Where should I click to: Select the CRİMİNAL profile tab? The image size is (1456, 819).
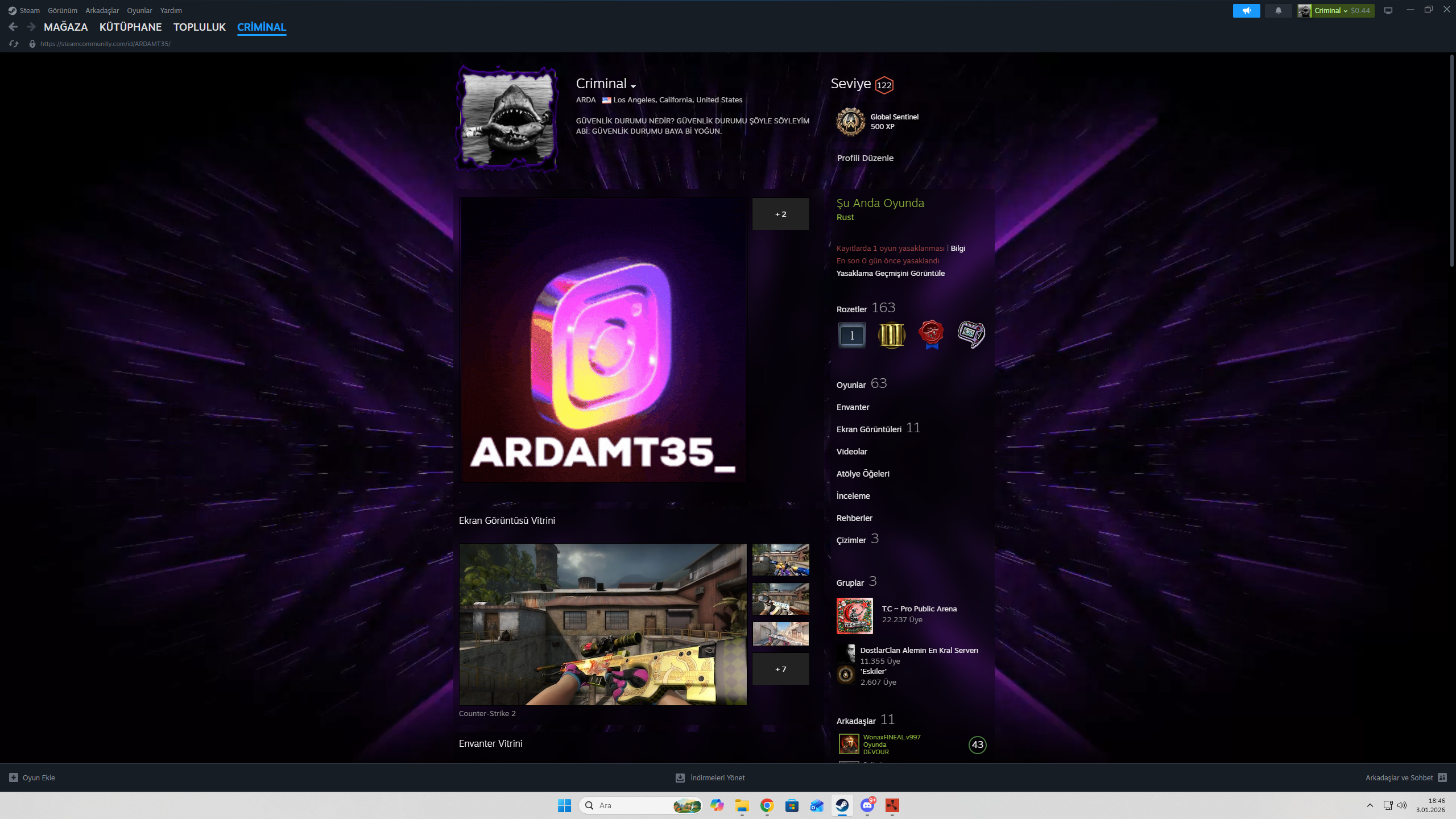point(262,27)
